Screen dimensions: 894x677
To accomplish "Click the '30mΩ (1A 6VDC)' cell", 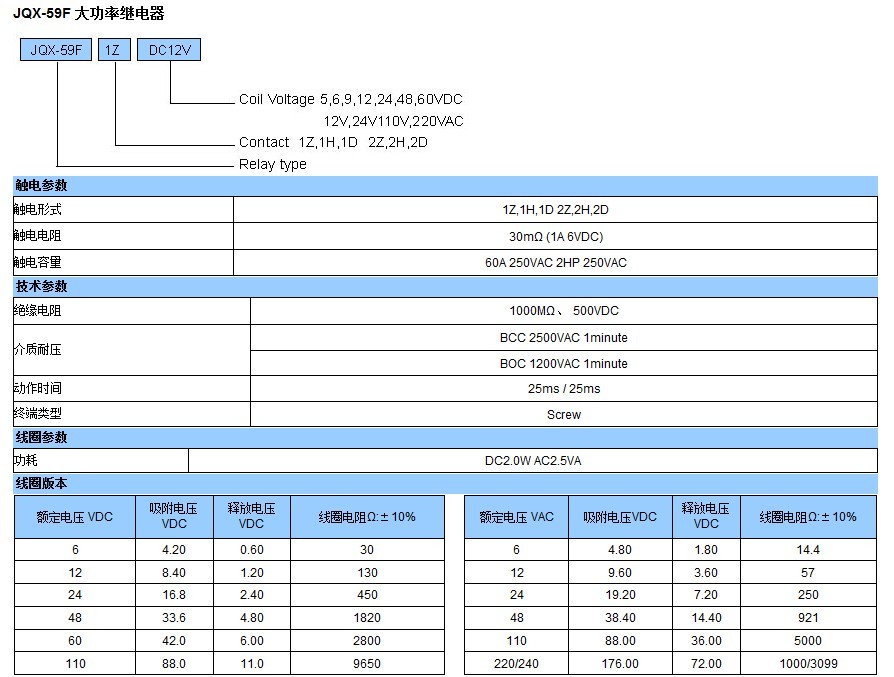I will [555, 236].
